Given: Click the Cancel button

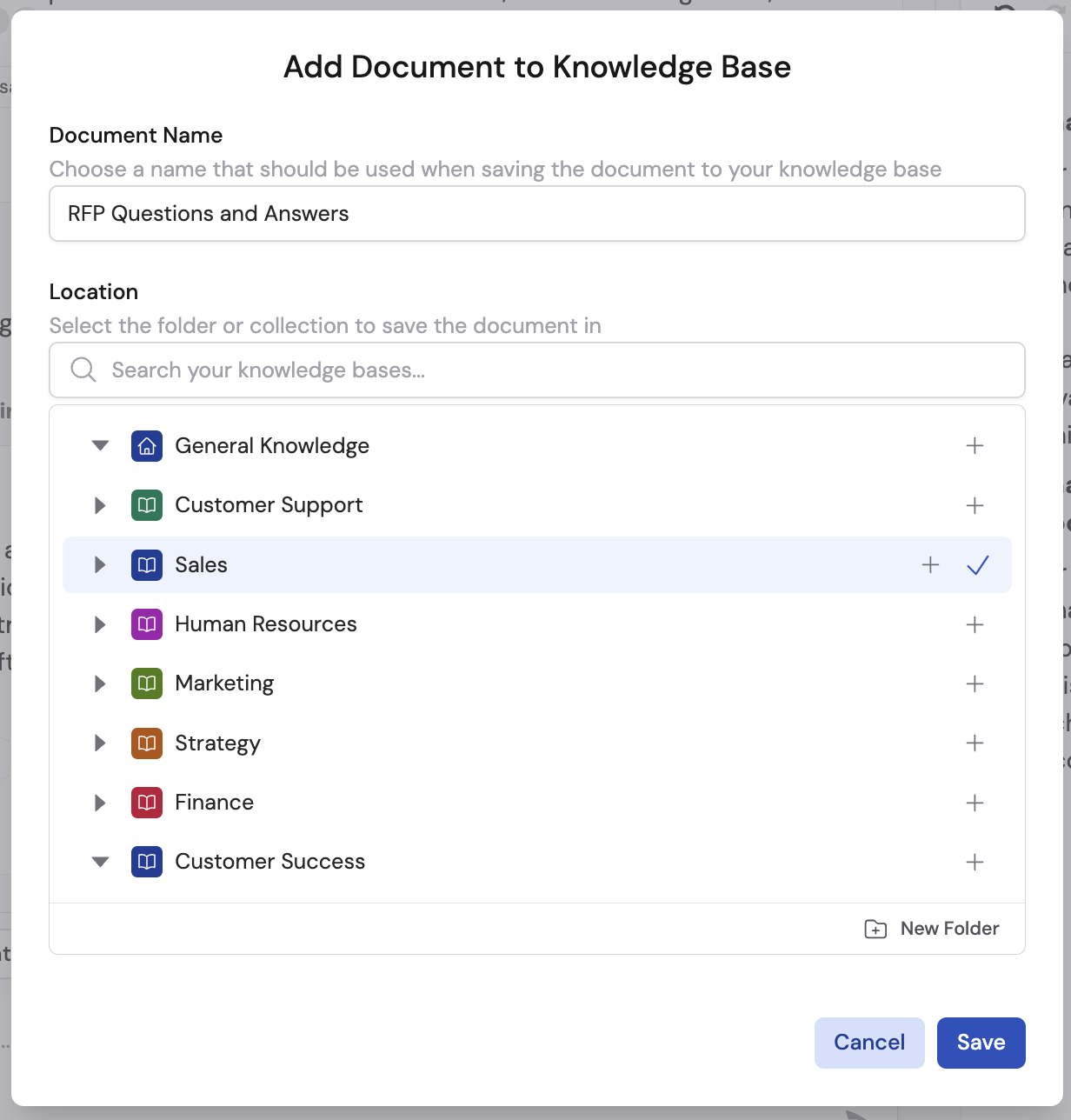Looking at the screenshot, I should pos(868,1043).
